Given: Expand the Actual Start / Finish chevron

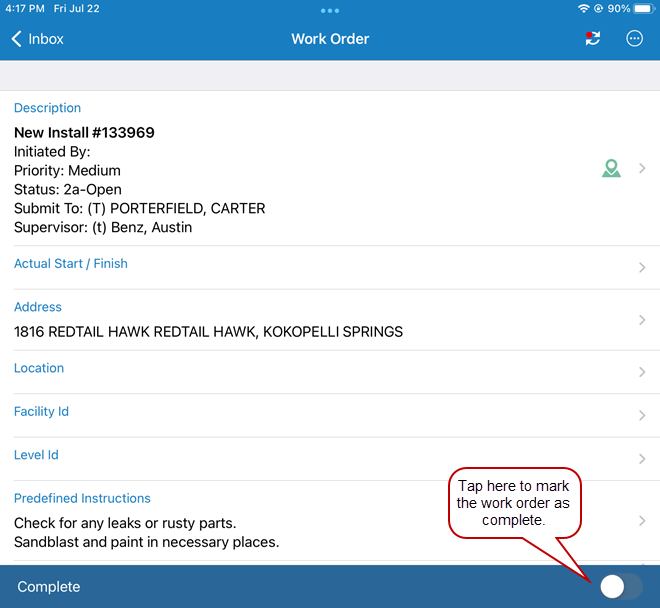Looking at the screenshot, I should 642,268.
